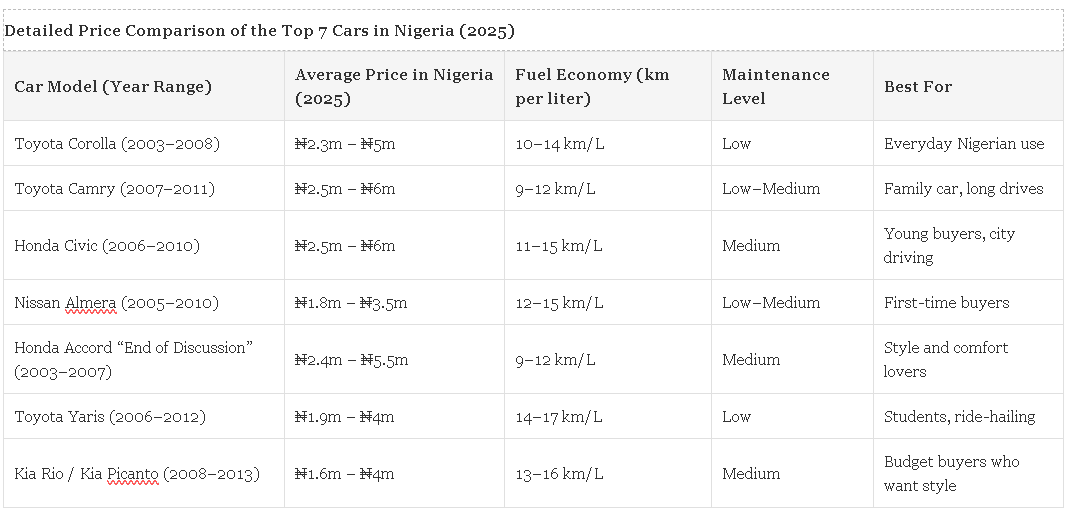The width and height of the screenshot is (1068, 518).
Task: Select the "Fuel Economy (km per liter)" header
Action: point(592,87)
